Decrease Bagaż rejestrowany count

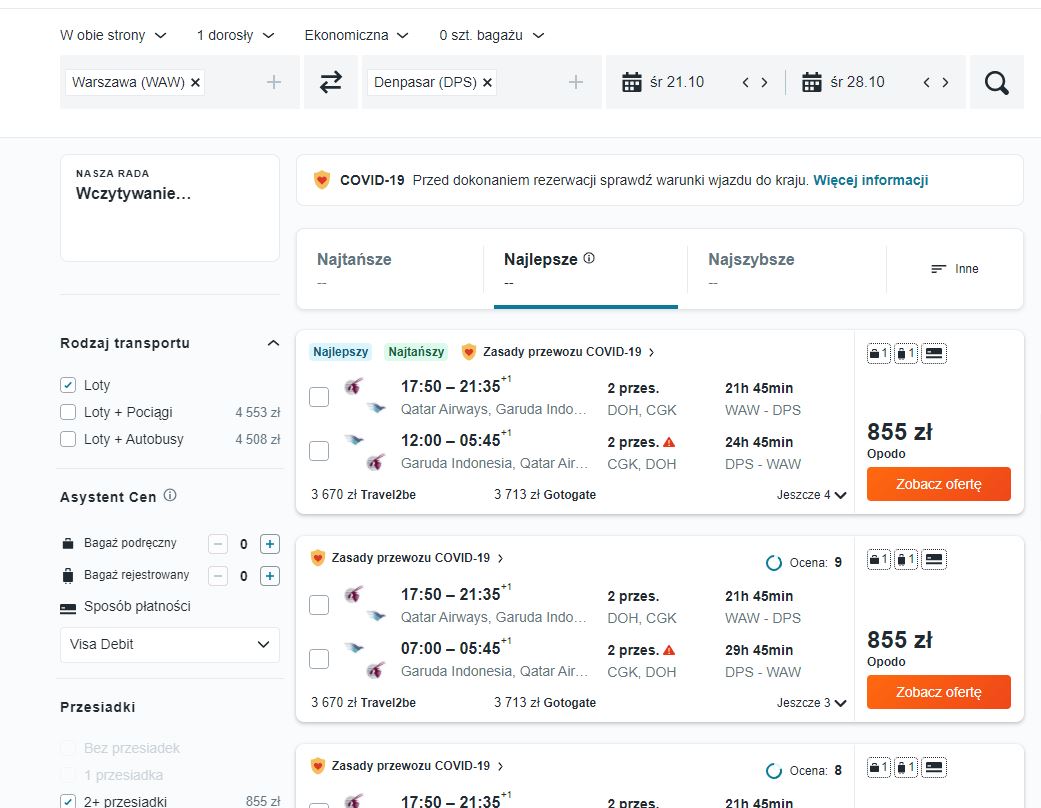[x=218, y=576]
